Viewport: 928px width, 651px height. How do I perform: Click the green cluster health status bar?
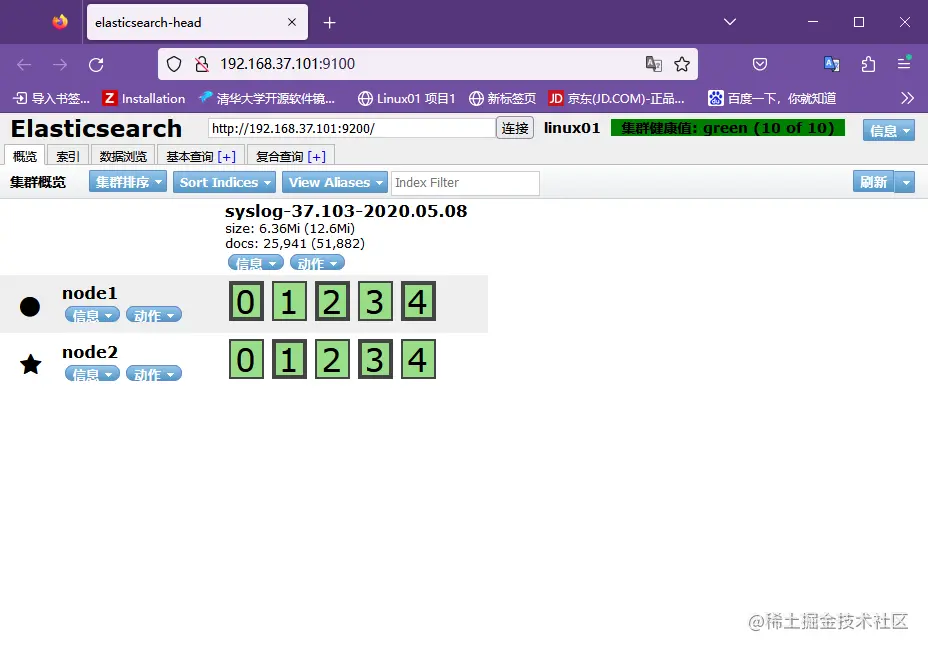pos(728,128)
